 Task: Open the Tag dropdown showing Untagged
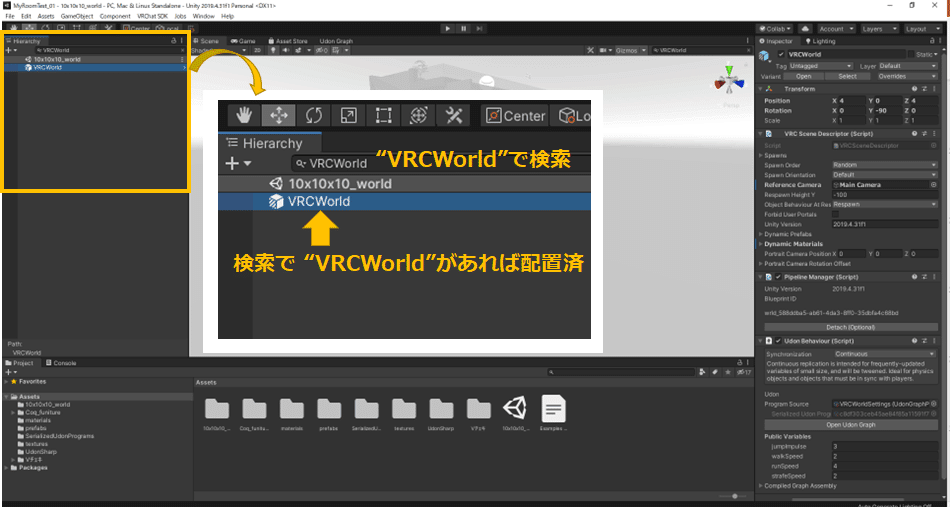coord(821,65)
